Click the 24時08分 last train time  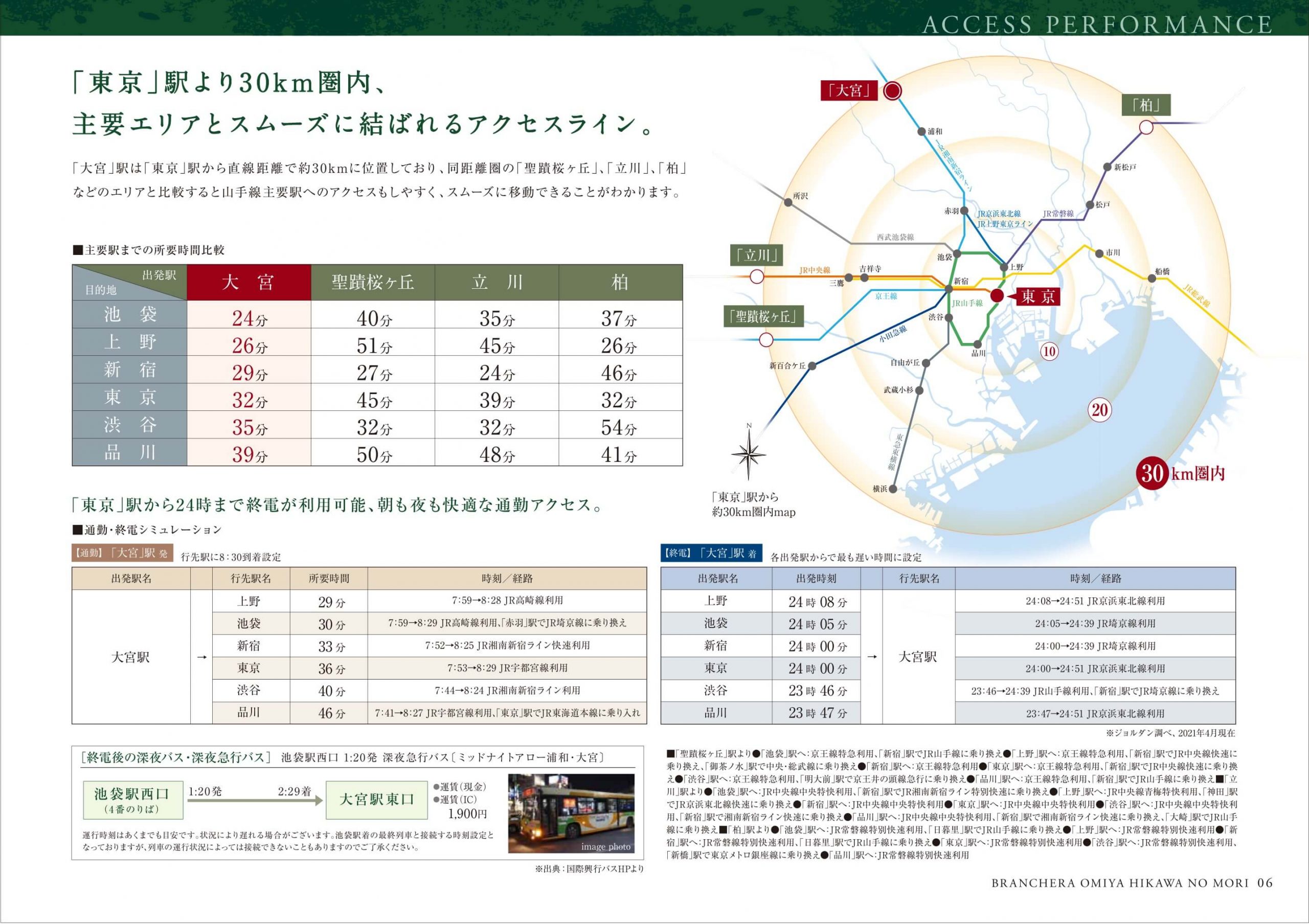[817, 602]
